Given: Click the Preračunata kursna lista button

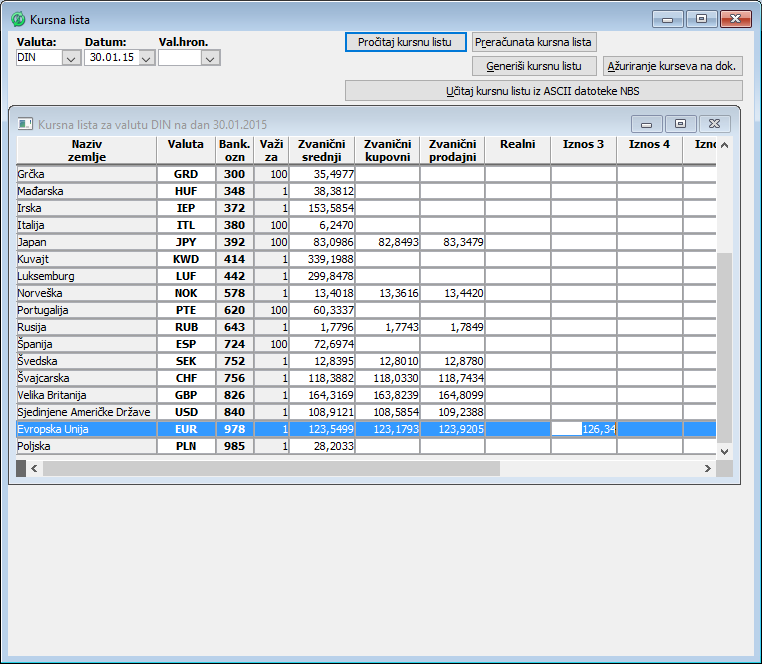Looking at the screenshot, I should 534,42.
